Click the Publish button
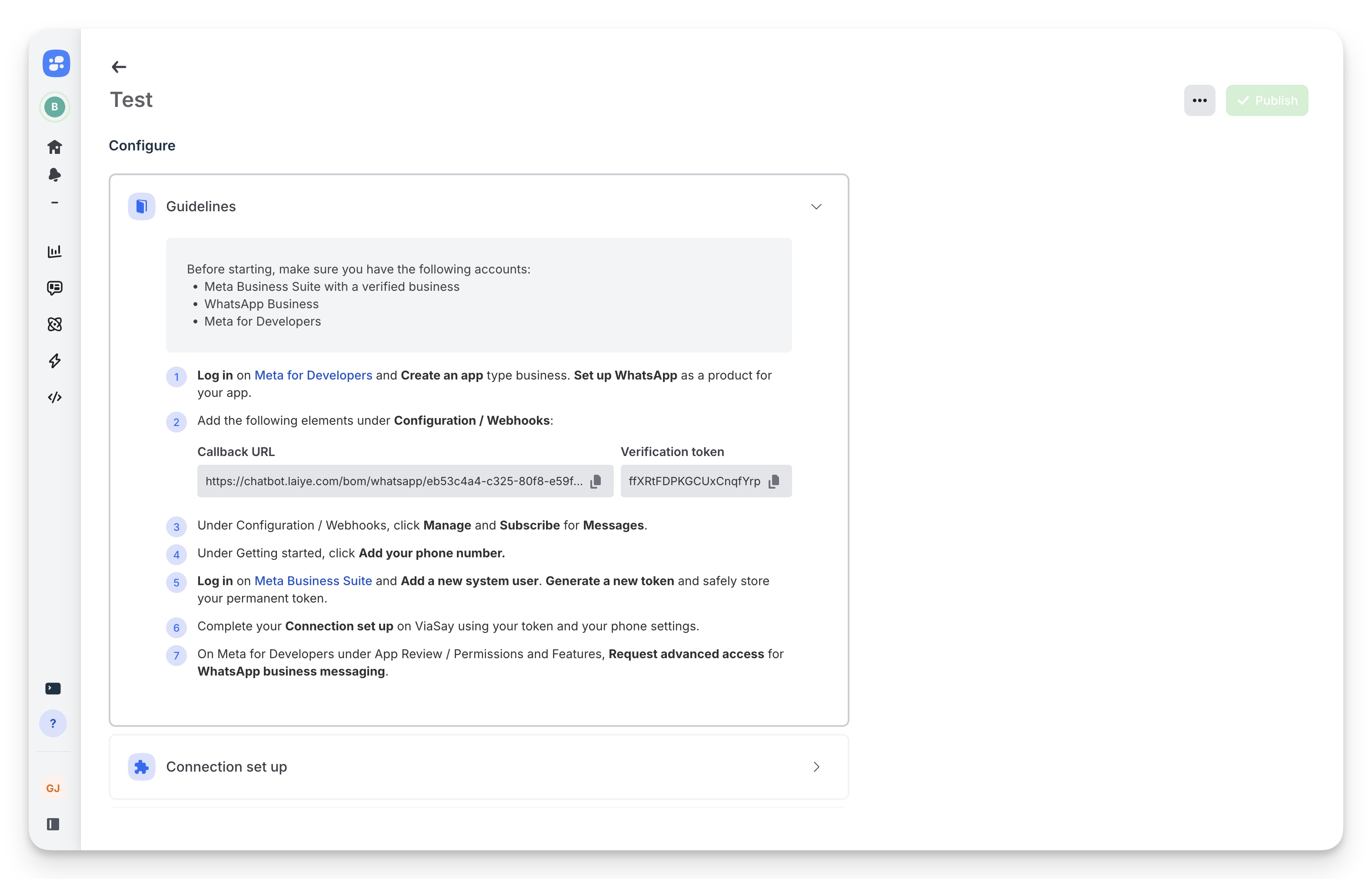The height and width of the screenshot is (879, 1372). [1266, 100]
